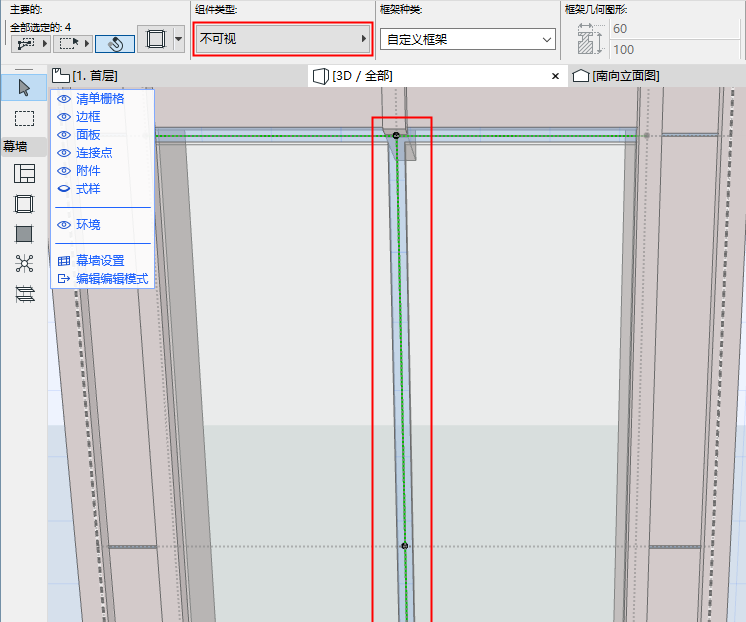
Task: Select the curtain wall Panel tool
Action: 24,234
